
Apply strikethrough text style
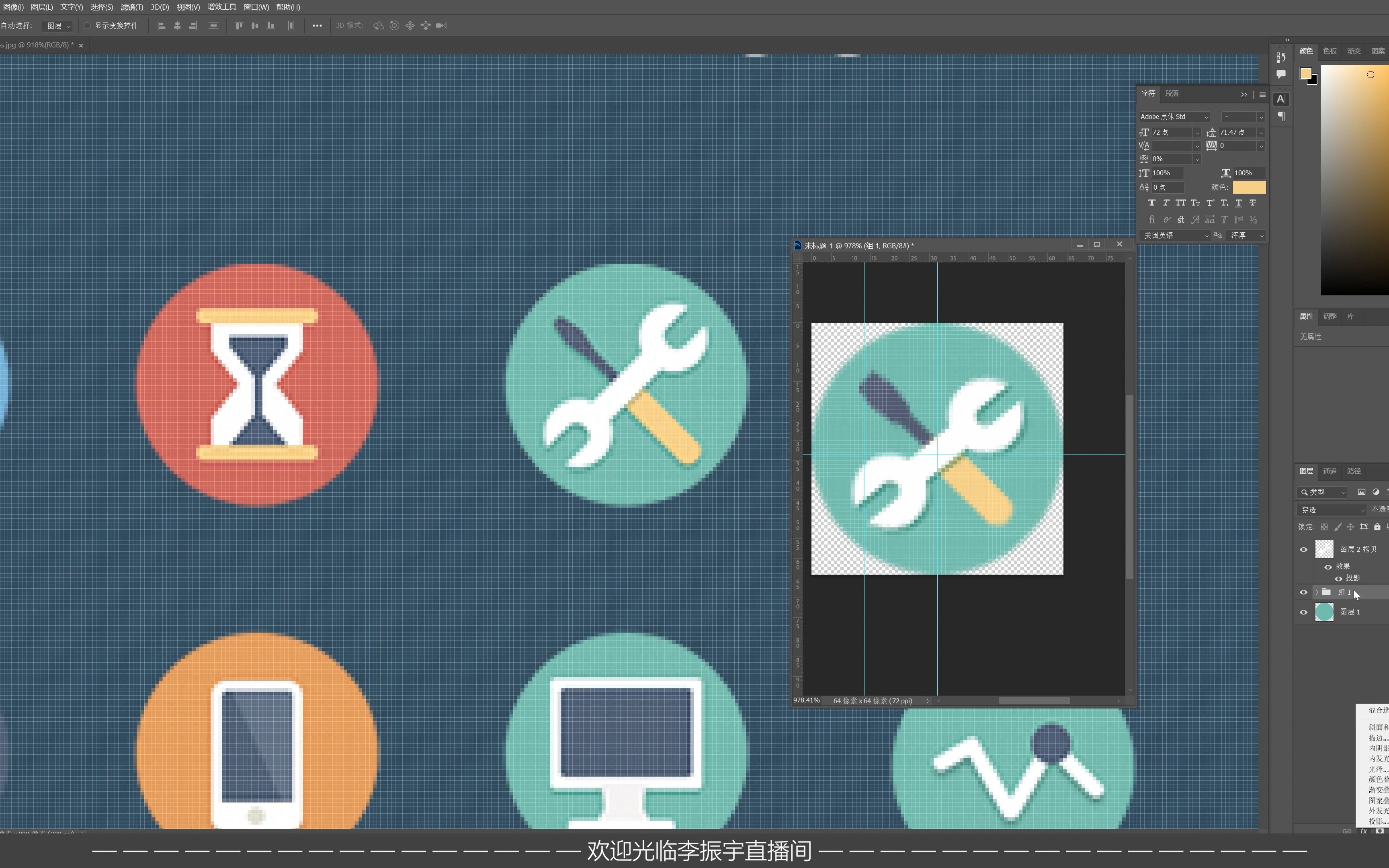coord(1253,203)
